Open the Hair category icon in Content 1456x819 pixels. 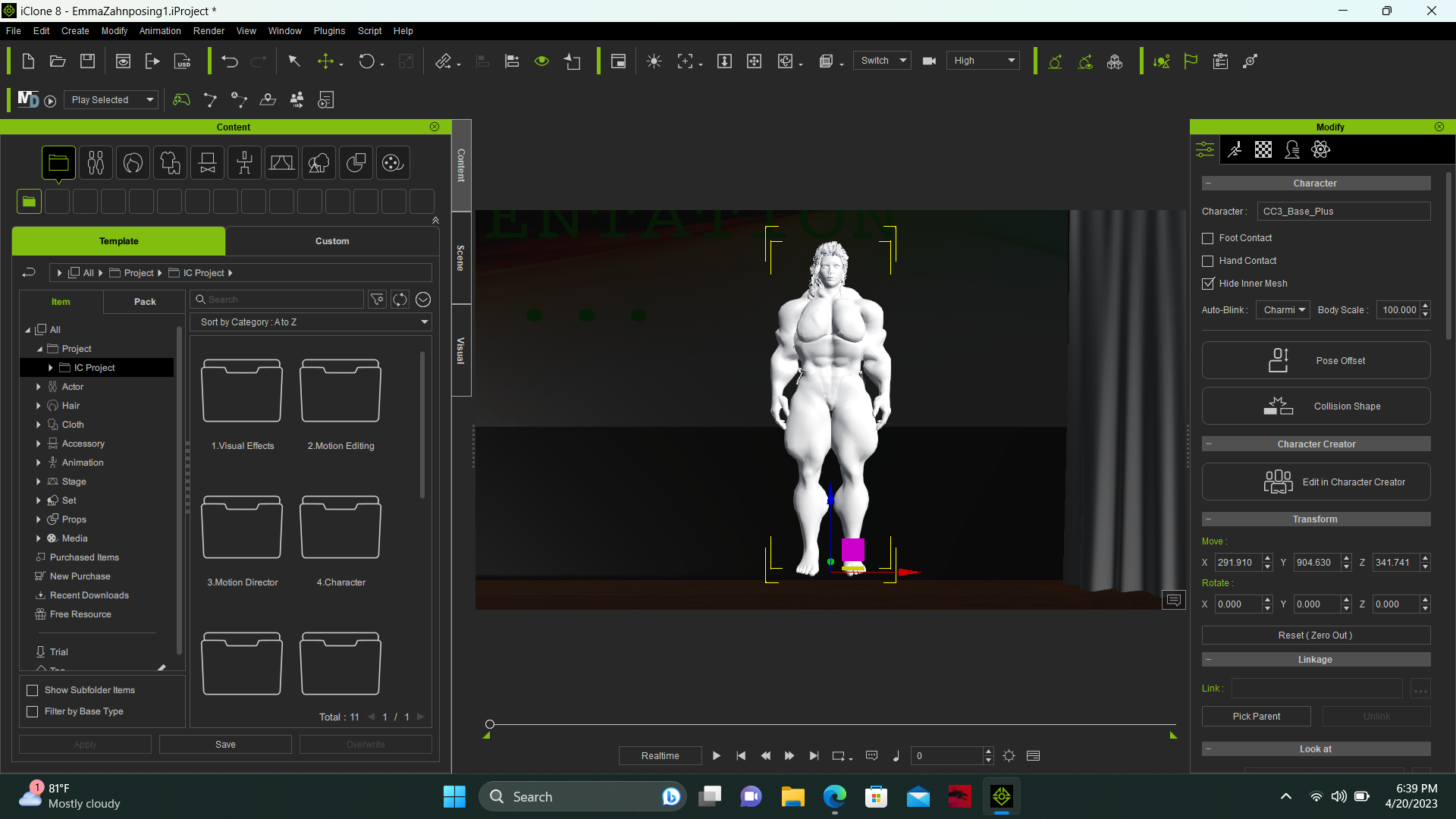[133, 162]
